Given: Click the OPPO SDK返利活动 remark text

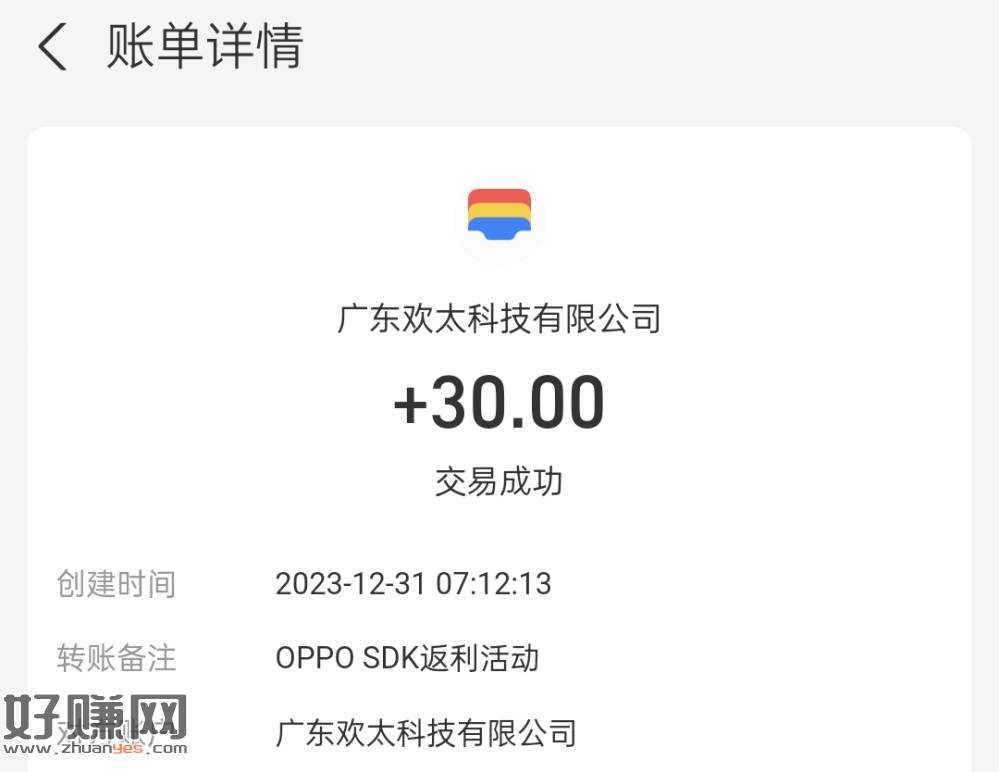Looking at the screenshot, I should tap(407, 658).
